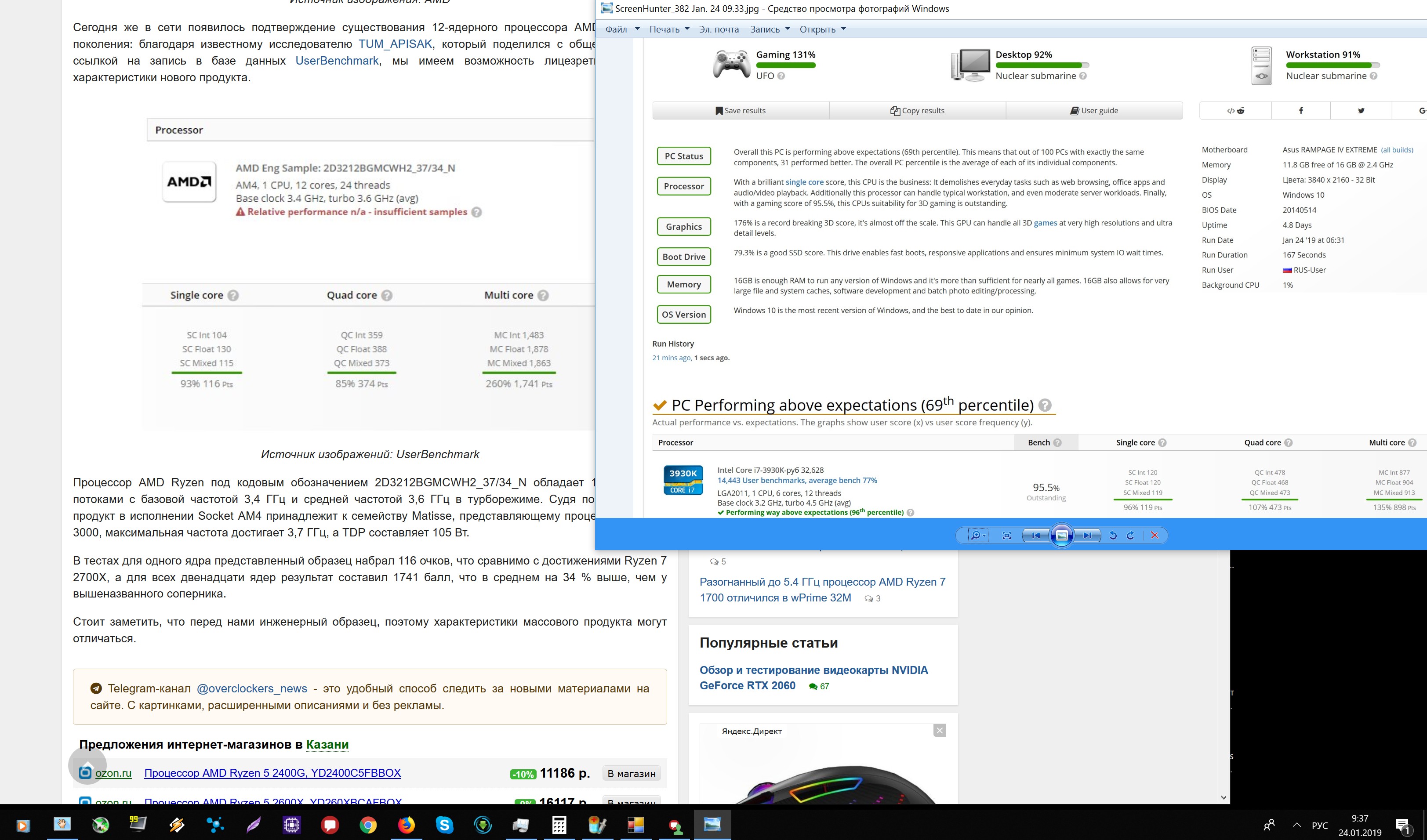Go to the next photo
This screenshot has width=1427, height=840.
tap(1087, 536)
